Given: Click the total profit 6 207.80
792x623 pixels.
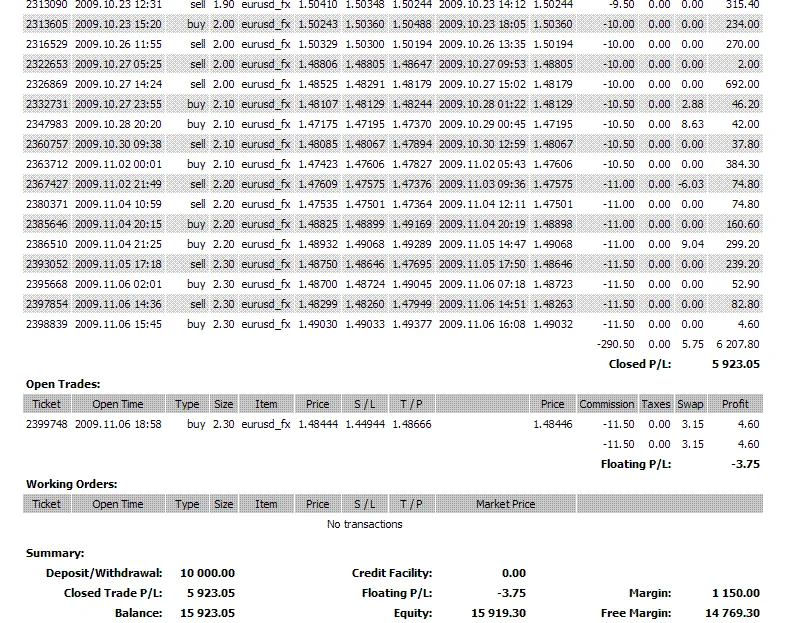Looking at the screenshot, I should click(737, 344).
